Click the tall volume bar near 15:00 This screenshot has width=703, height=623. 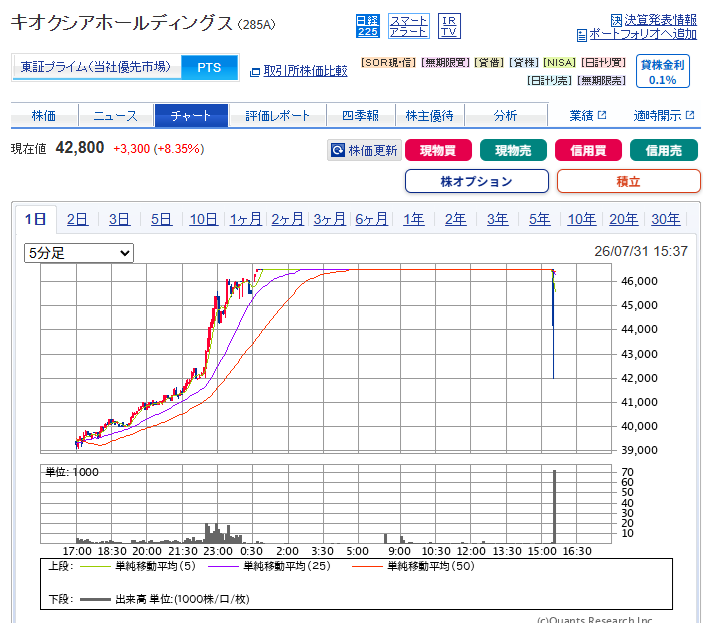pyautogui.click(x=555, y=506)
